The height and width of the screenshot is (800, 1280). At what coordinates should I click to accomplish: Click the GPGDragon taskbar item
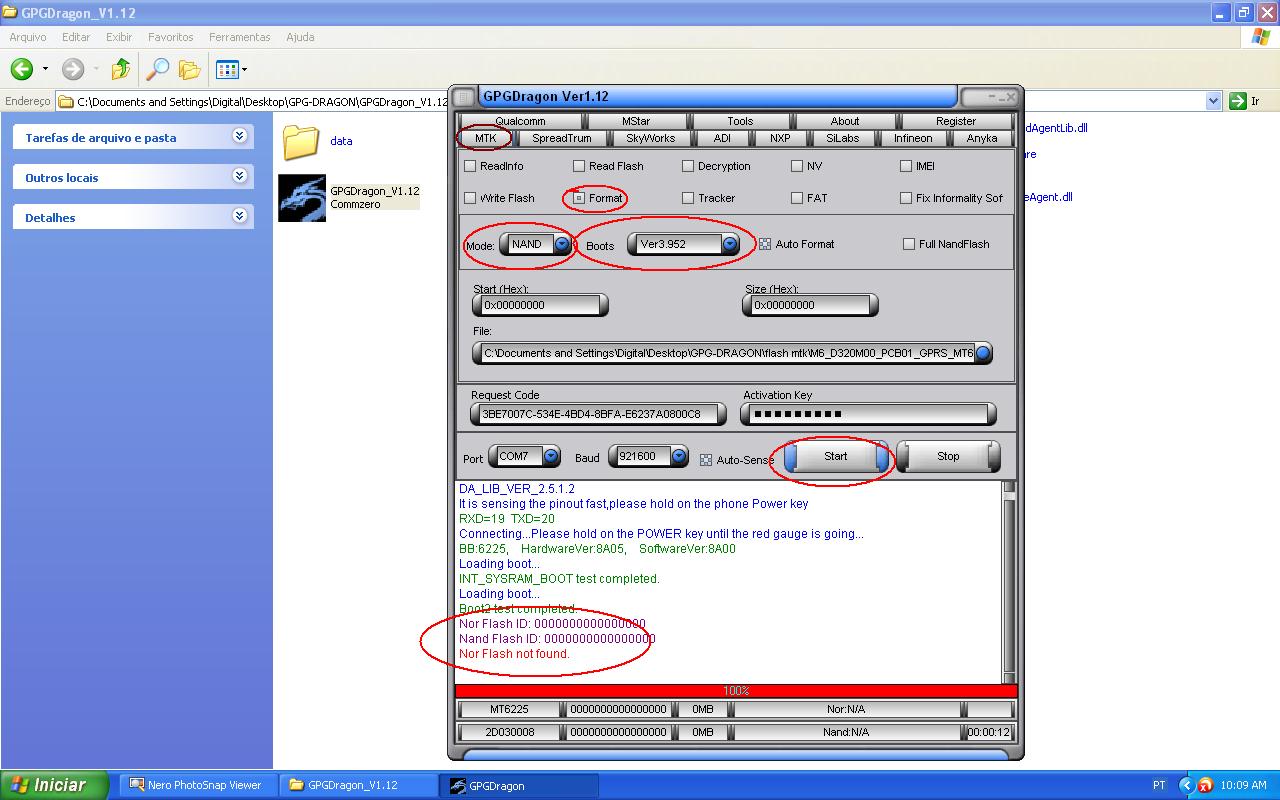coord(520,785)
